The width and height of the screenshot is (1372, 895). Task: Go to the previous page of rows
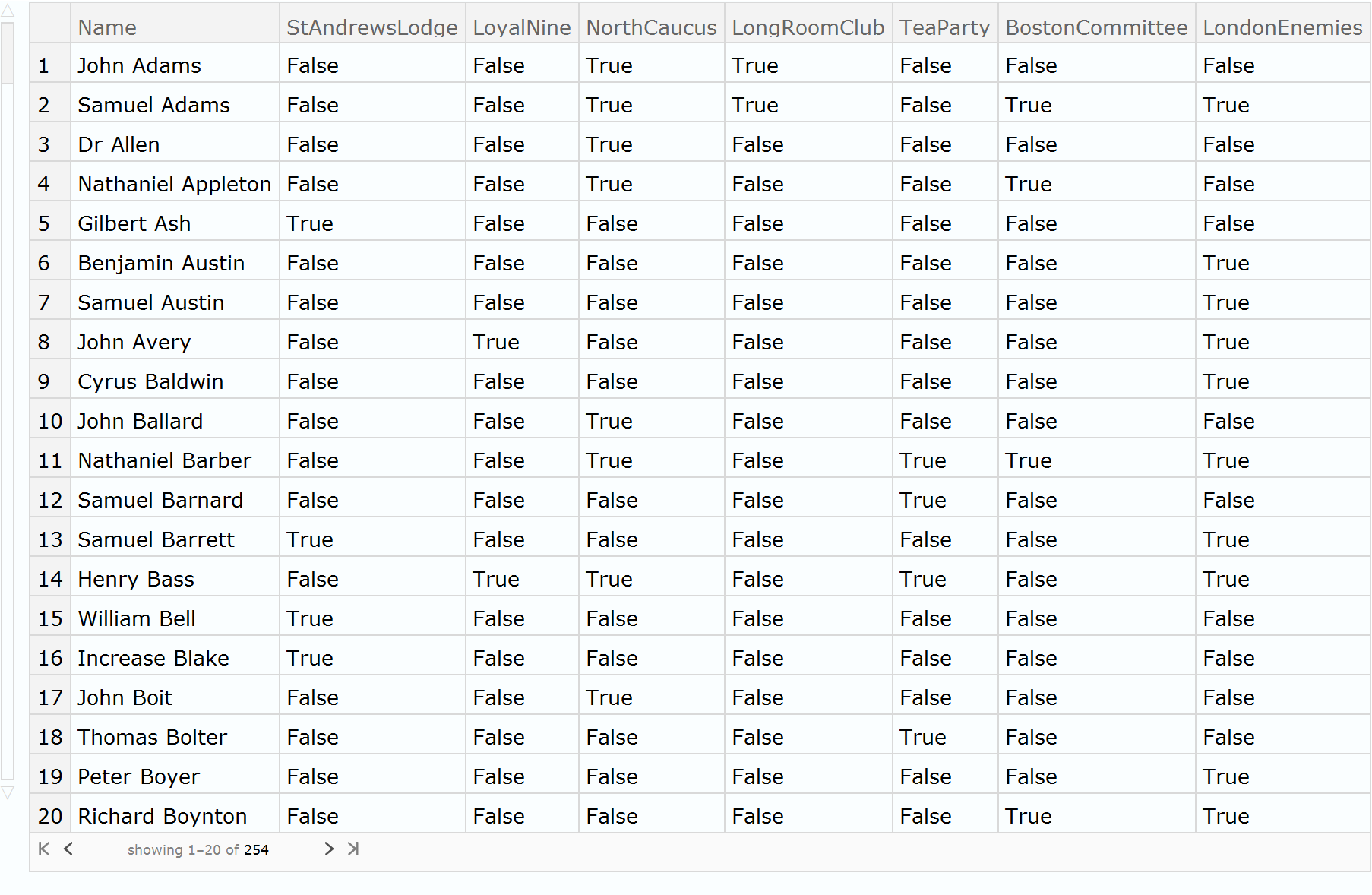[68, 849]
